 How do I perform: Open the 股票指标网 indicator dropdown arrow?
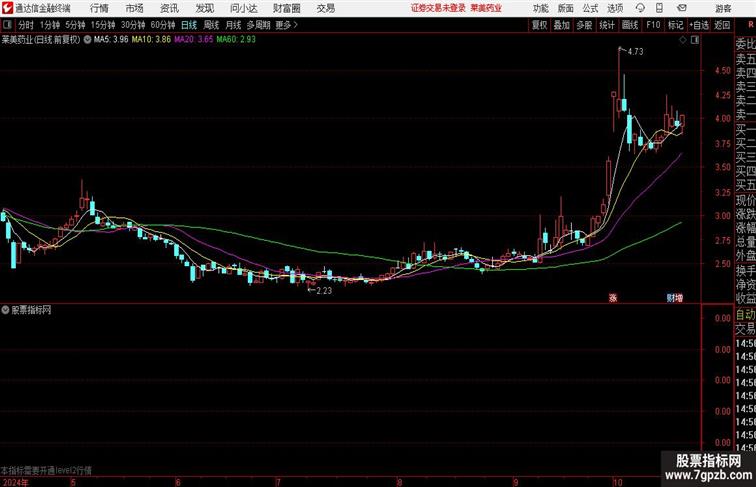[5, 310]
